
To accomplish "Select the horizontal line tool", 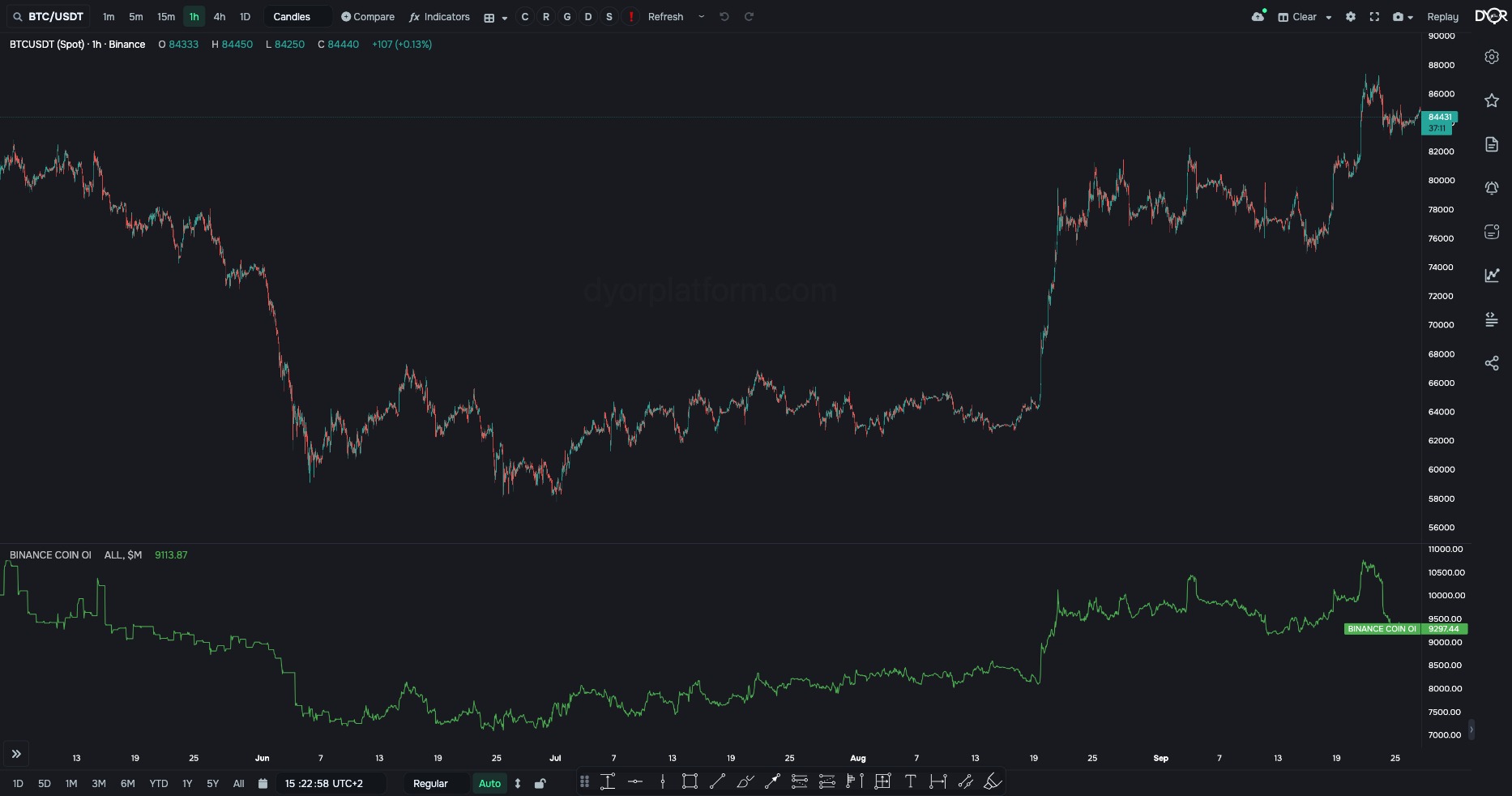I will tap(635, 781).
